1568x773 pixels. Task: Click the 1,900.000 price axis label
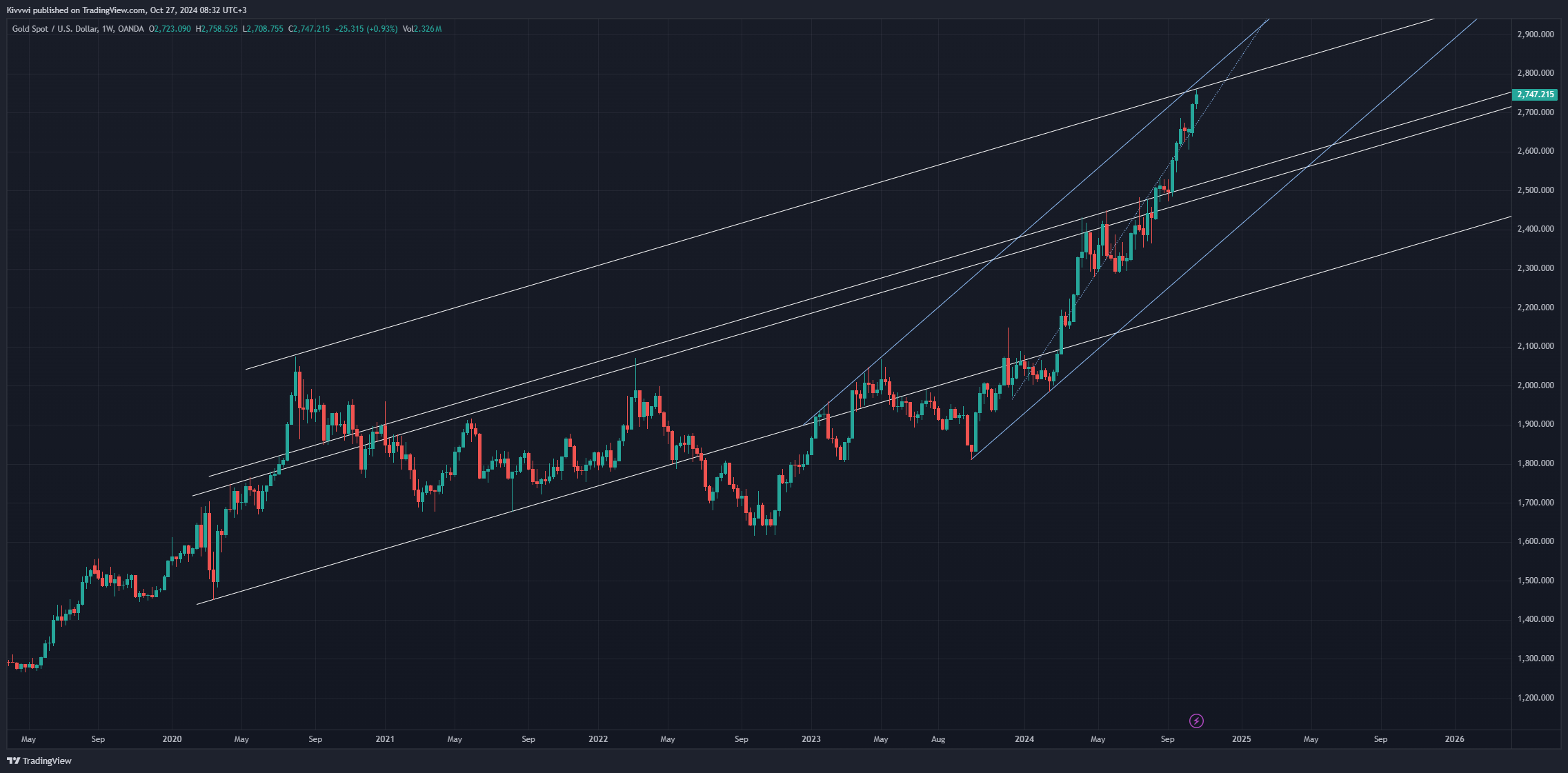click(x=1535, y=424)
